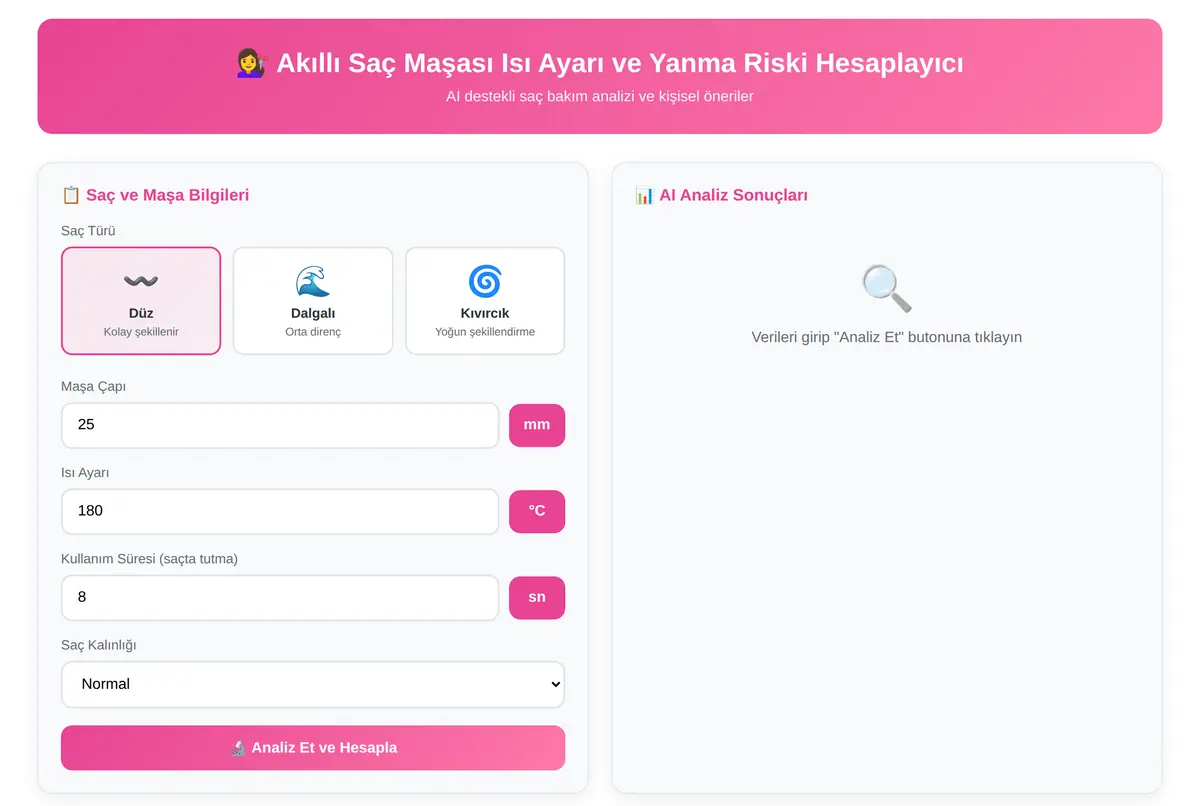Select the Dalgalı hair type card
Image resolution: width=1200 pixels, height=806 pixels.
click(313, 301)
